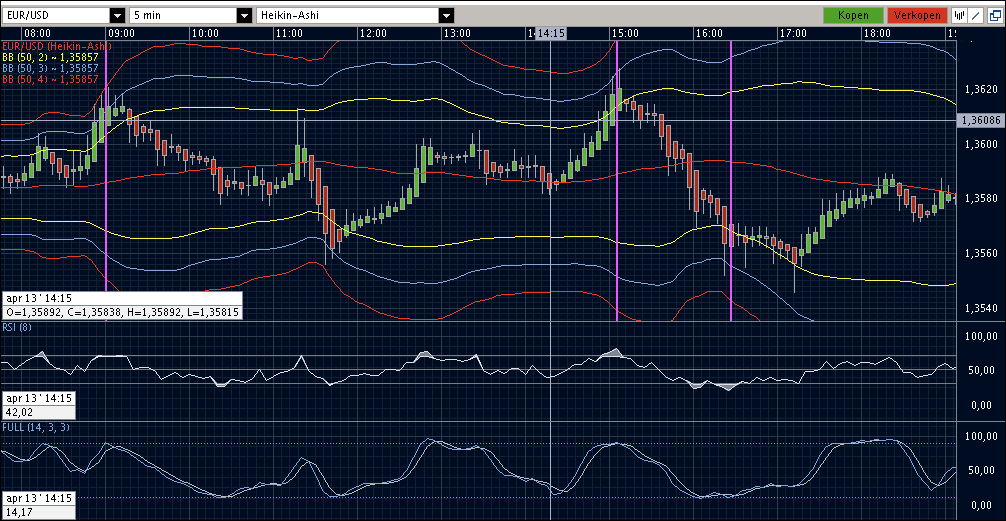Image resolution: width=1006 pixels, height=521 pixels.
Task: Click the 12:00 time axis label
Action: [373, 33]
